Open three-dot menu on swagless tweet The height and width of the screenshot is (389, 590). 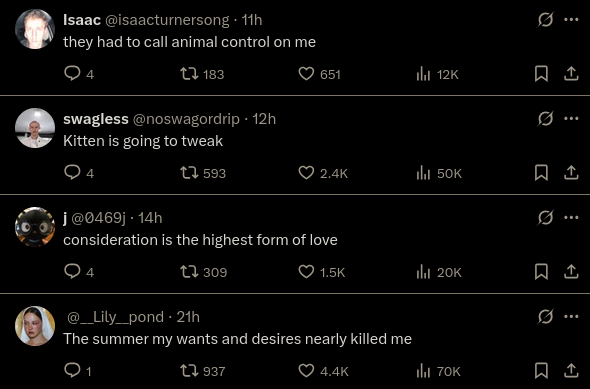[x=571, y=119]
